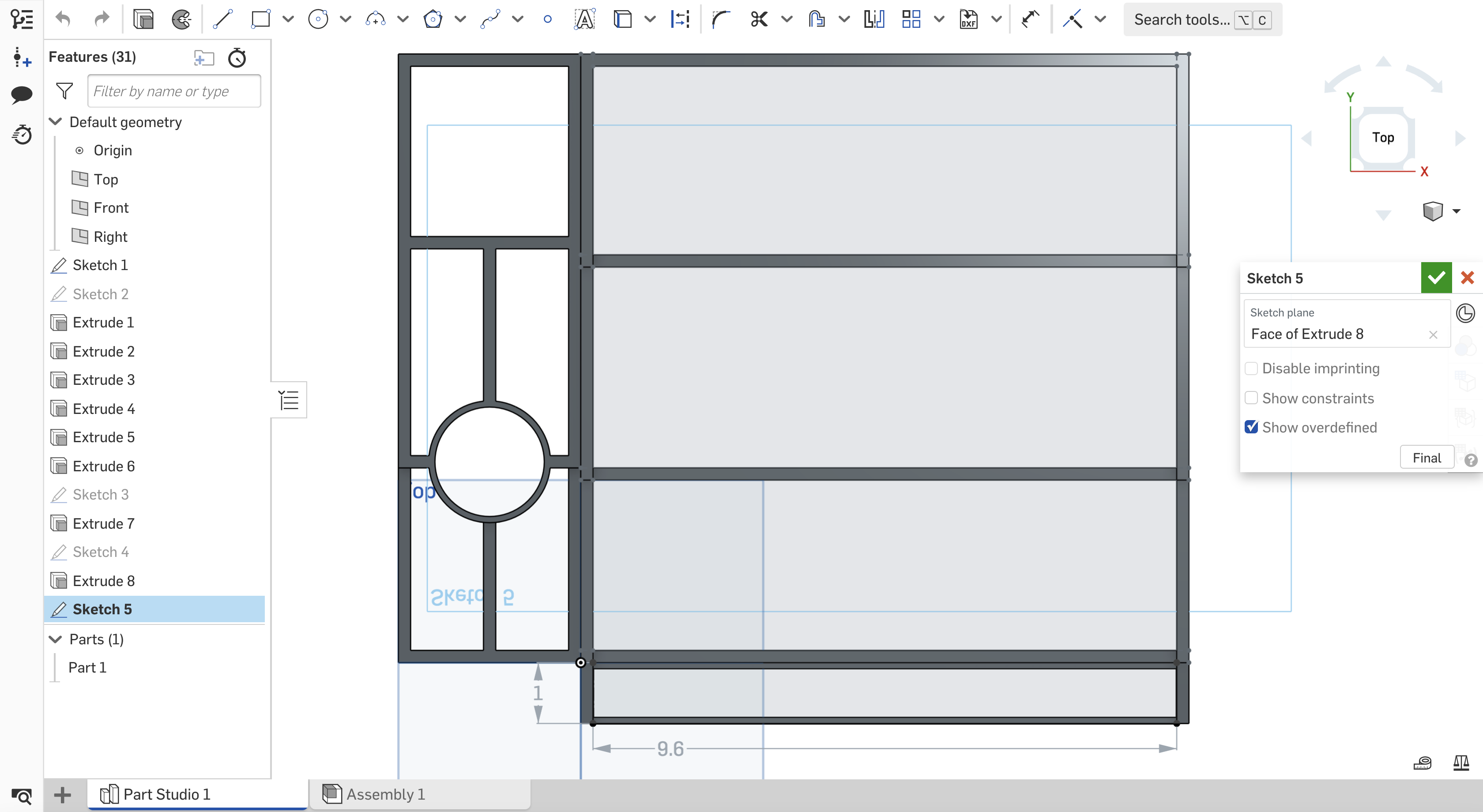The height and width of the screenshot is (812, 1483).
Task: Enable Disable imprinting
Action: pyautogui.click(x=1250, y=368)
